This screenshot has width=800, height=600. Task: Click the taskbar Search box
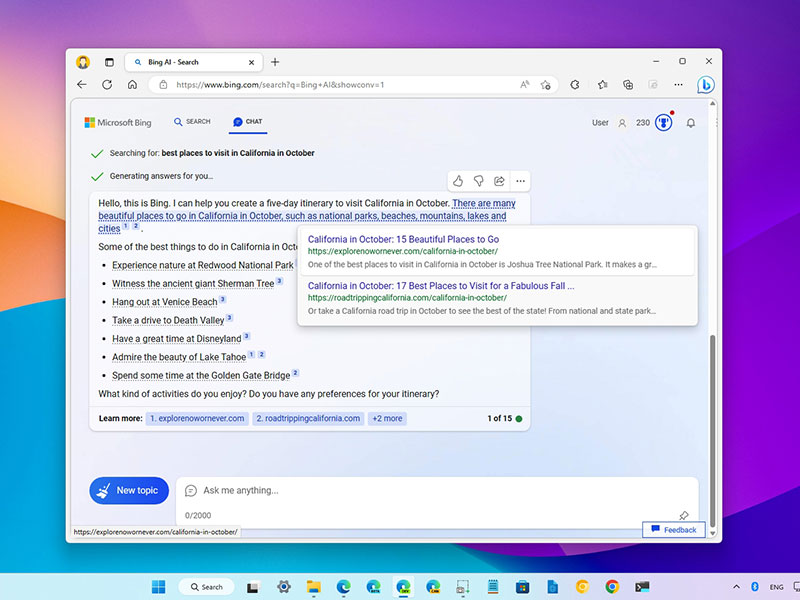207,587
